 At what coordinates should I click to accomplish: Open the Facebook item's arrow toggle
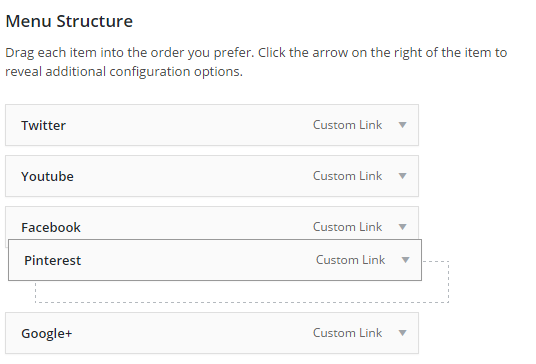(403, 227)
